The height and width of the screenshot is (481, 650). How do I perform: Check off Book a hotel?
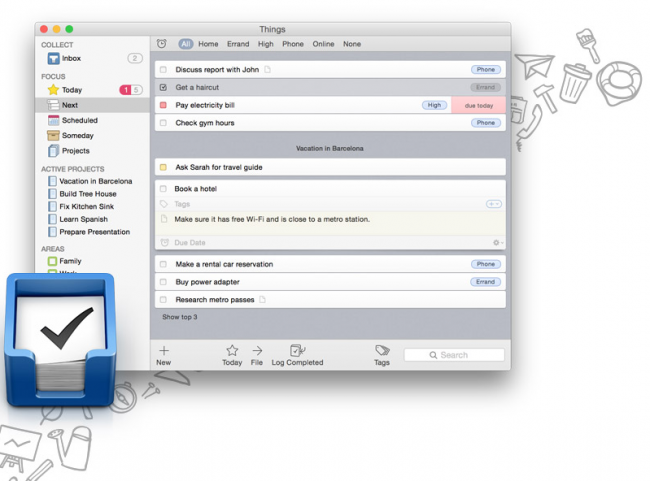tap(163, 189)
